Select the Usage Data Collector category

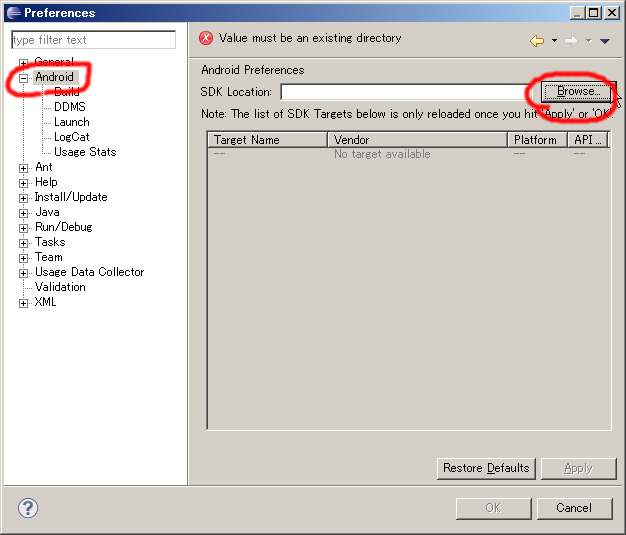click(x=90, y=272)
